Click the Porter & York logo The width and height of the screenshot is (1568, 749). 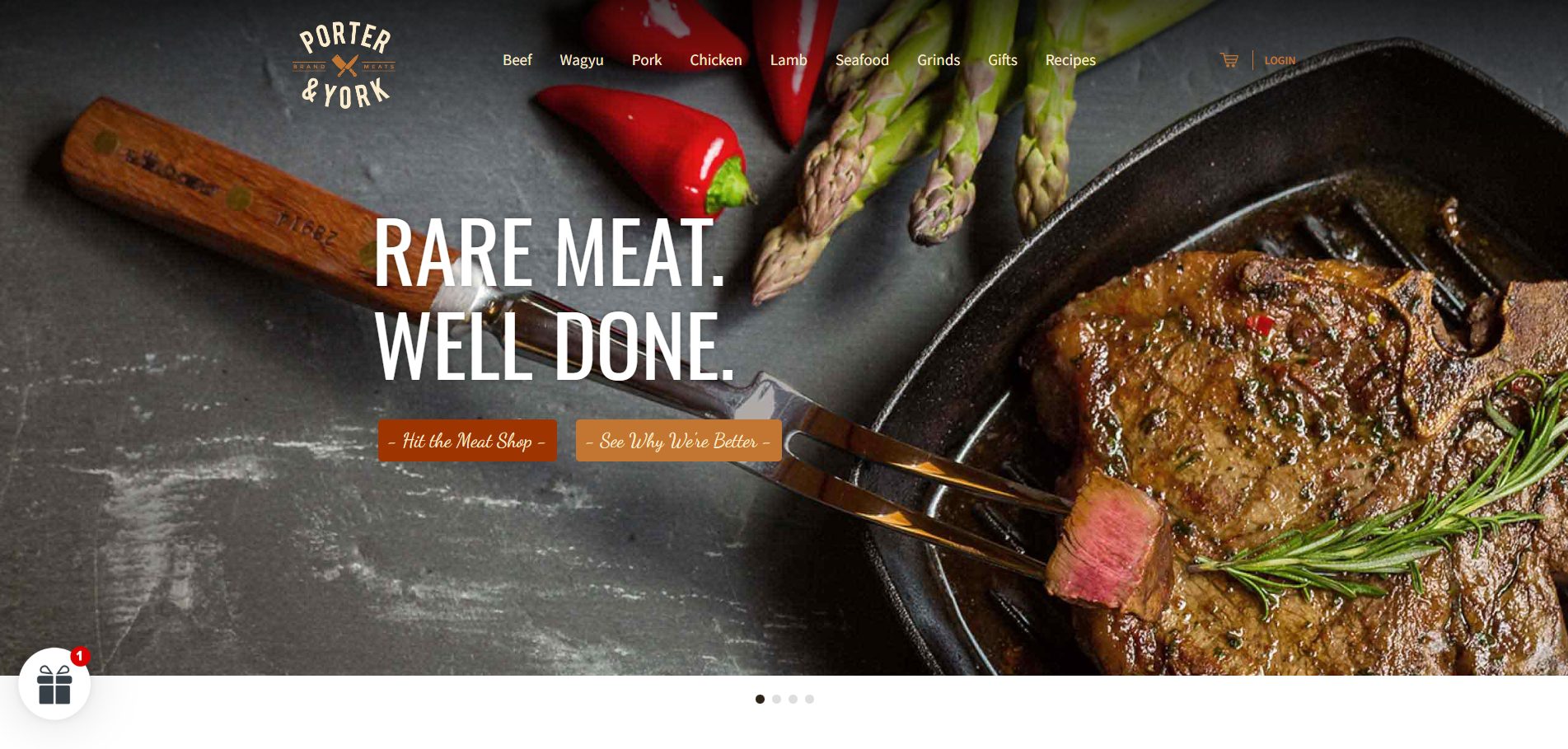click(x=344, y=66)
